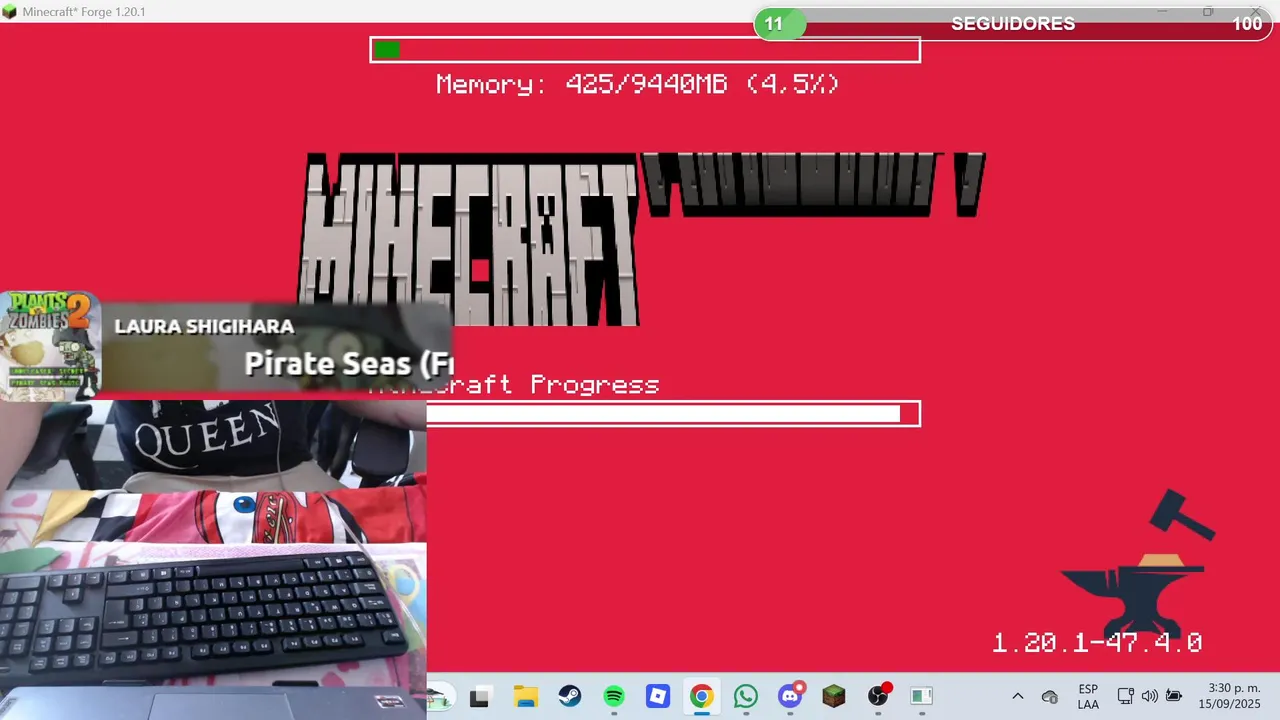Click the Minecraft Forge window title icon

[x=10, y=11]
